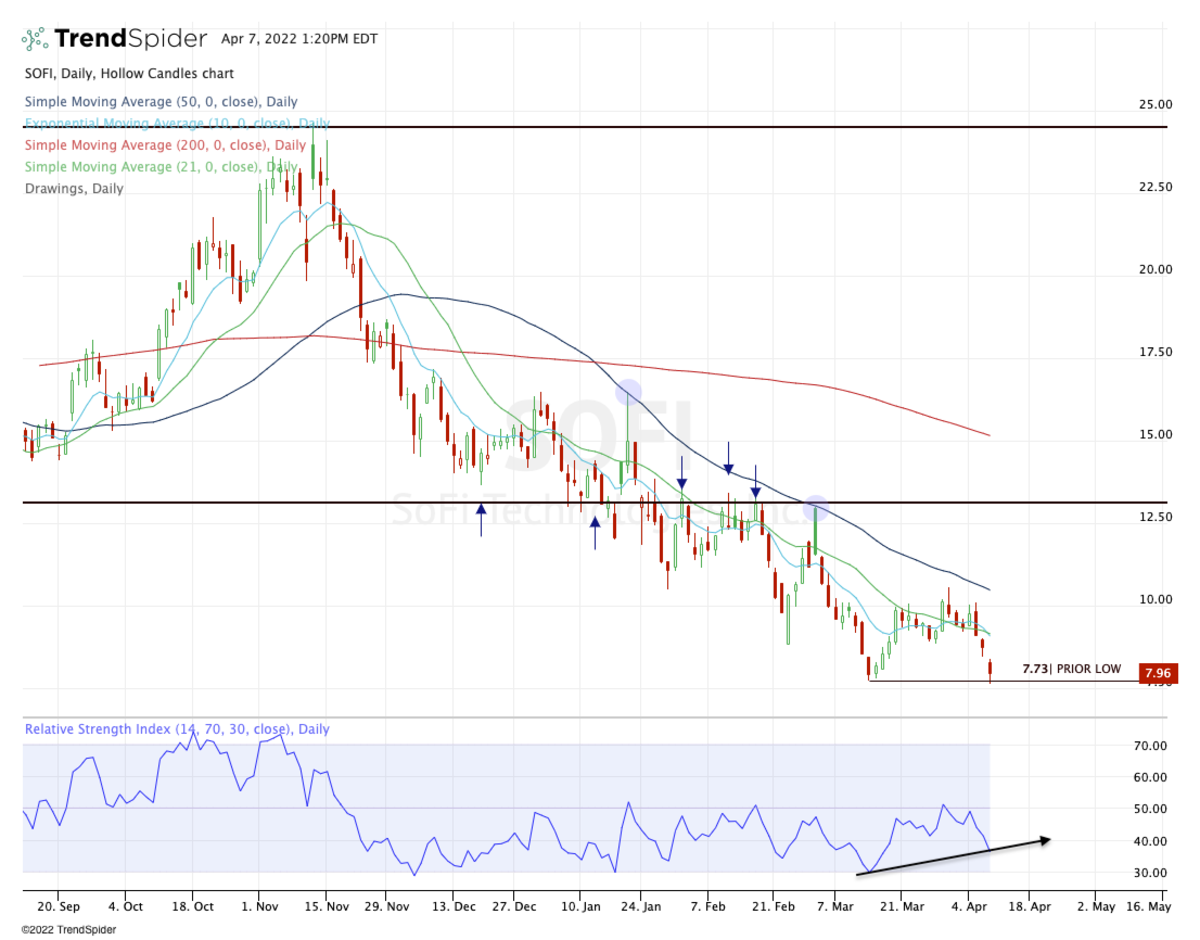Screen dimensions: 1200x940
Task: Open the Exponential Moving Average 10 legend entry
Action: tap(176, 124)
